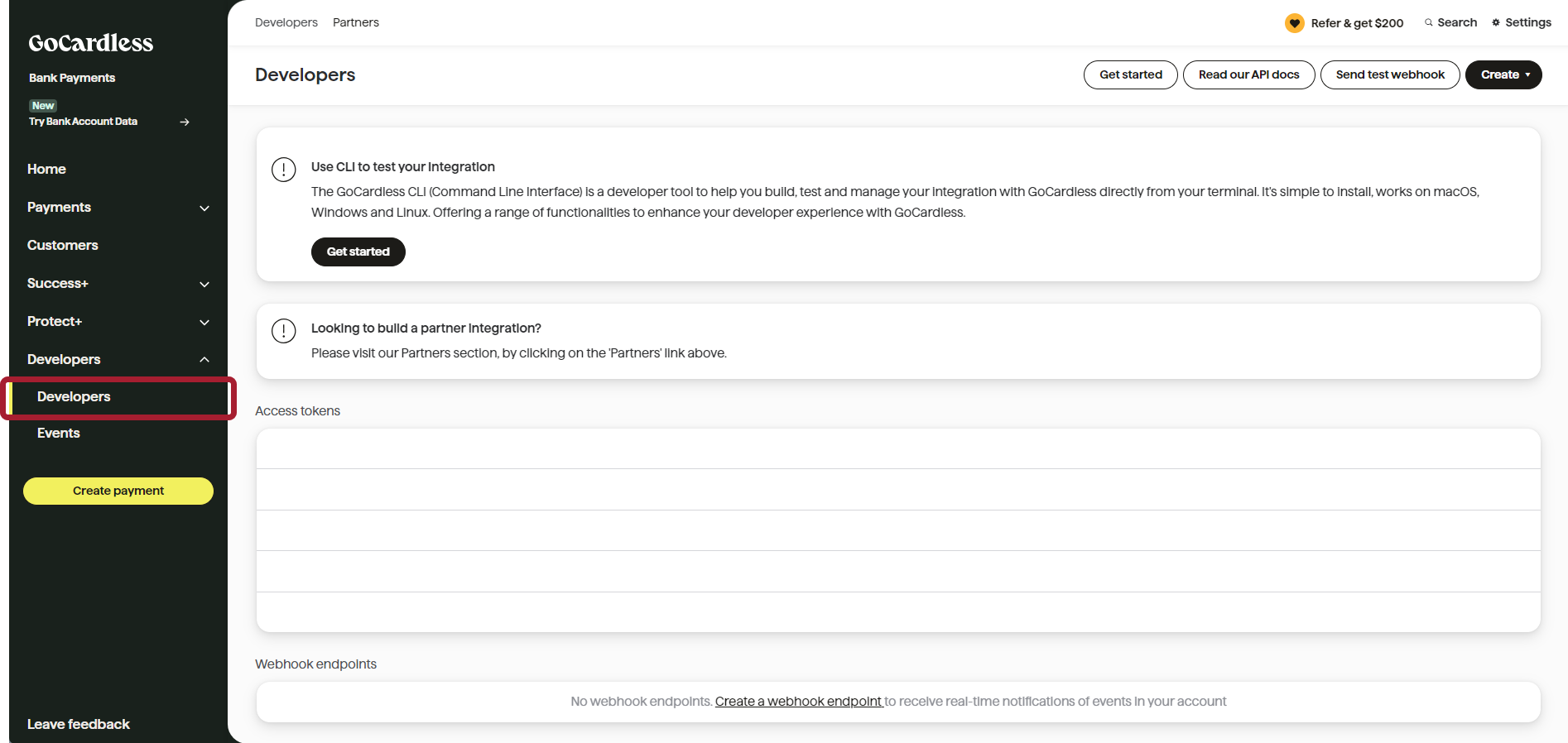Open the Create dropdown button
The width and height of the screenshot is (1568, 743).
tap(1503, 74)
